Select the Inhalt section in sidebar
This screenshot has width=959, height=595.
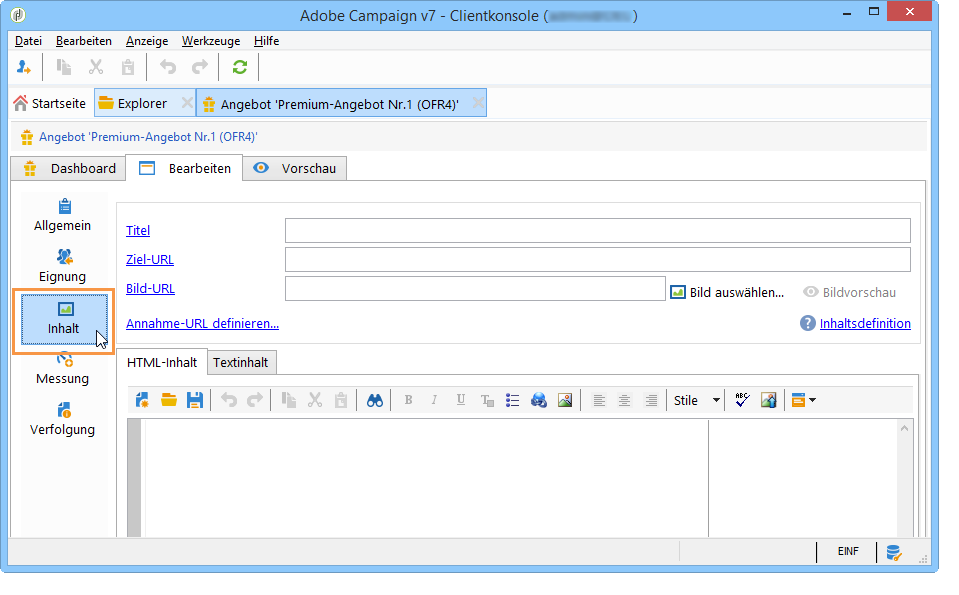pos(64,319)
